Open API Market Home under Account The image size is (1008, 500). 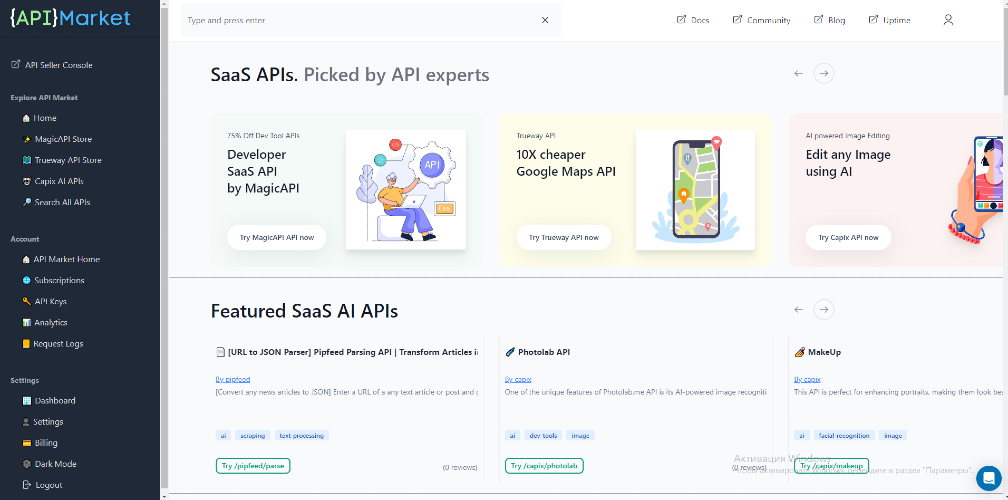pyautogui.click(x=61, y=260)
